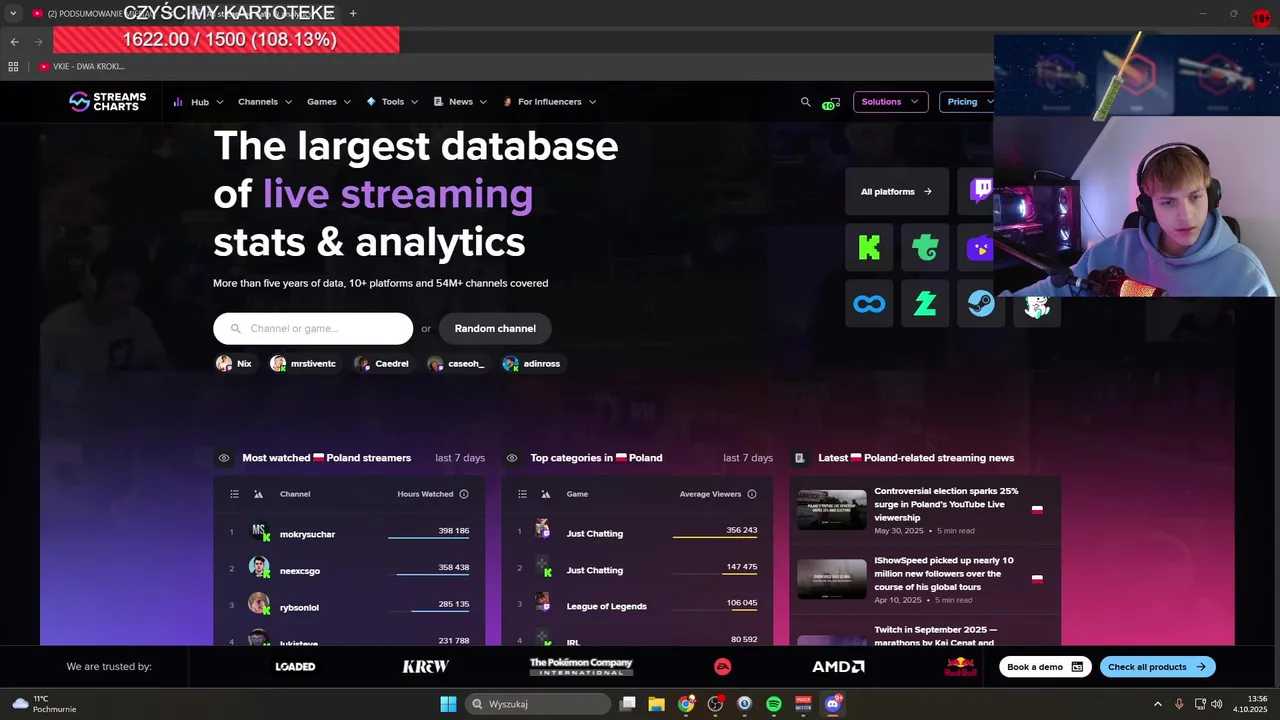Open League of Legends category row
Image resolution: width=1280 pixels, height=720 pixels.
tap(637, 606)
